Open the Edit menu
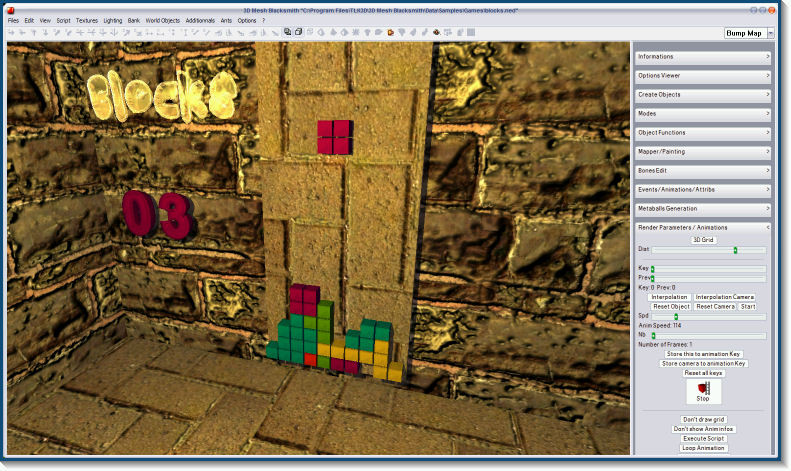The image size is (791, 471). [29, 21]
